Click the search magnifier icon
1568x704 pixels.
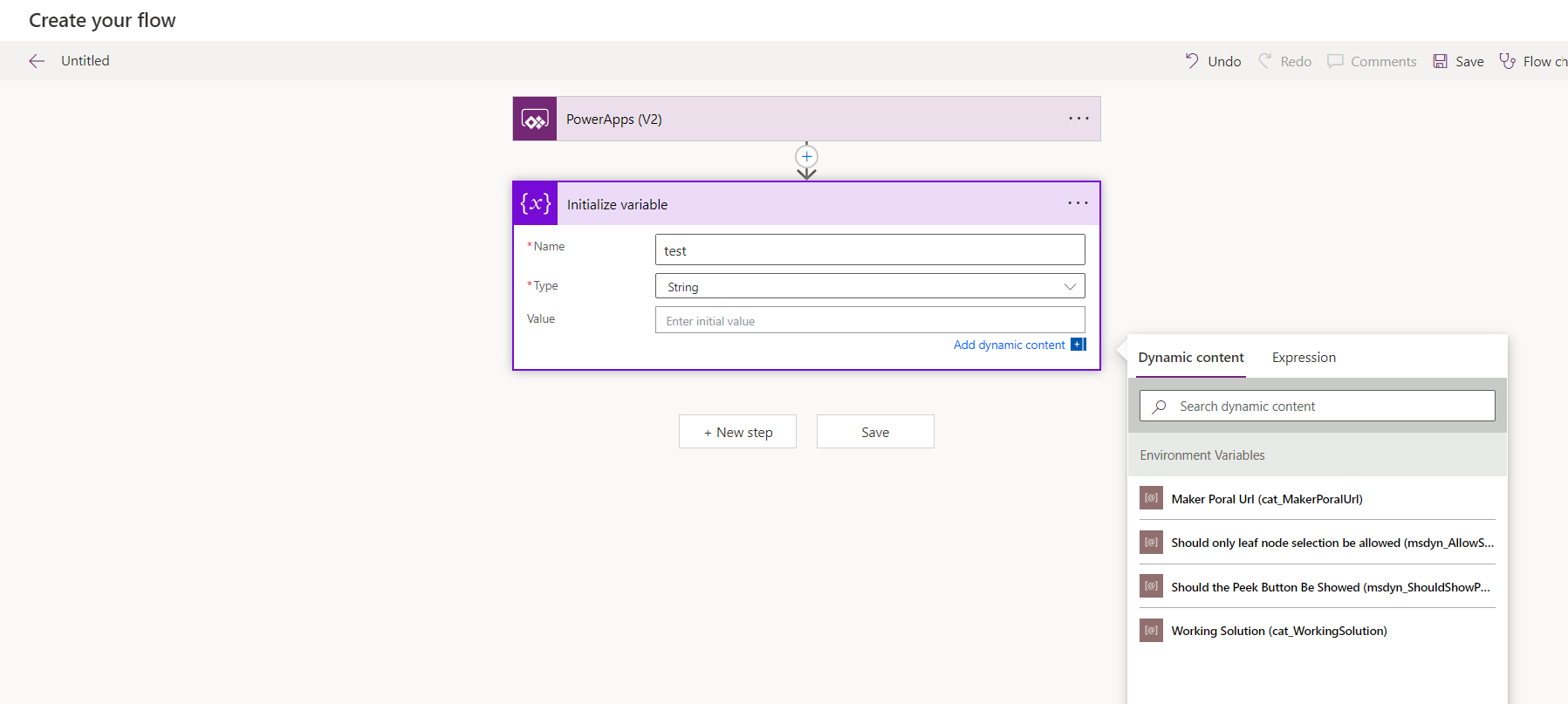pyautogui.click(x=1160, y=407)
